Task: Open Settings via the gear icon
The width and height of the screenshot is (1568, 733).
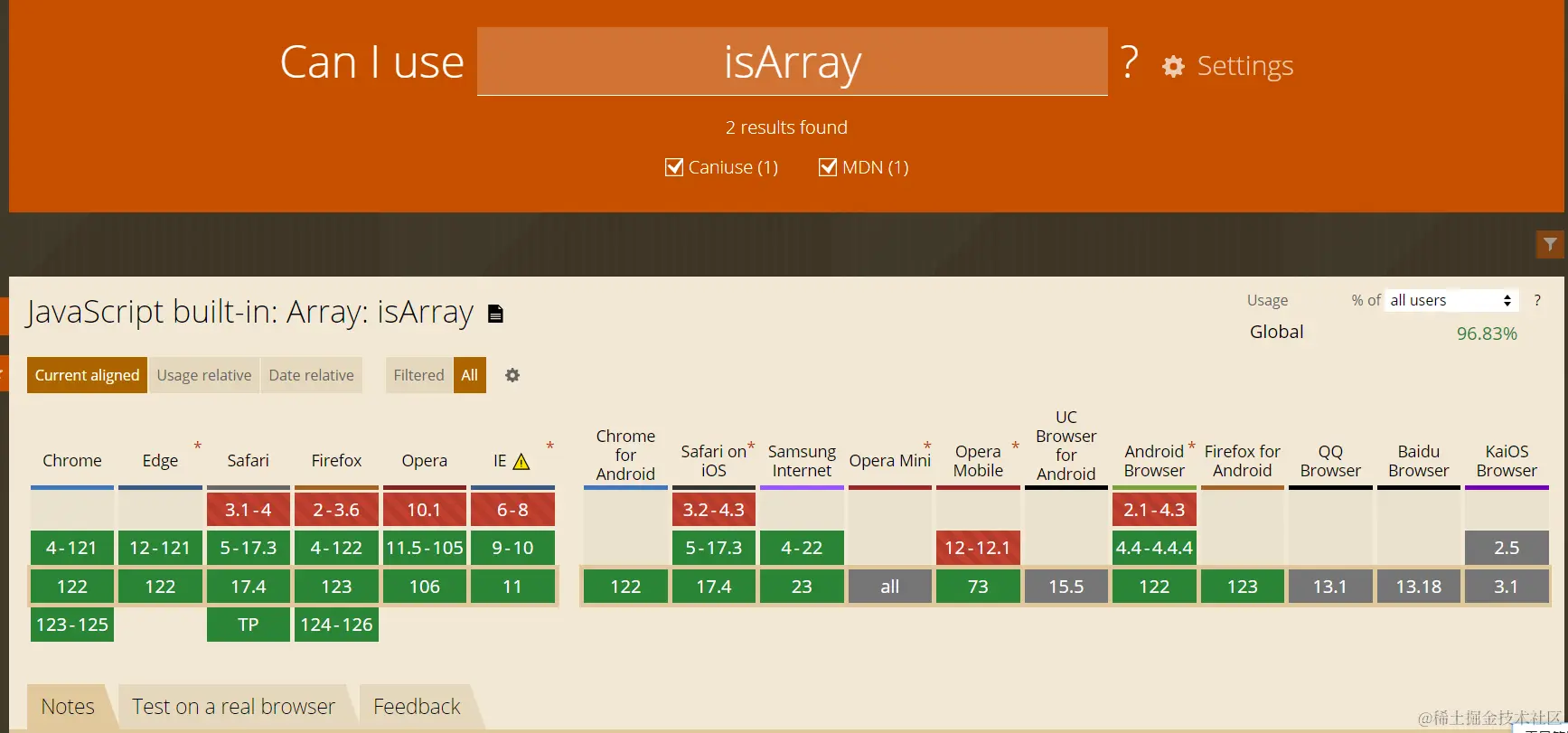Action: pyautogui.click(x=1173, y=66)
